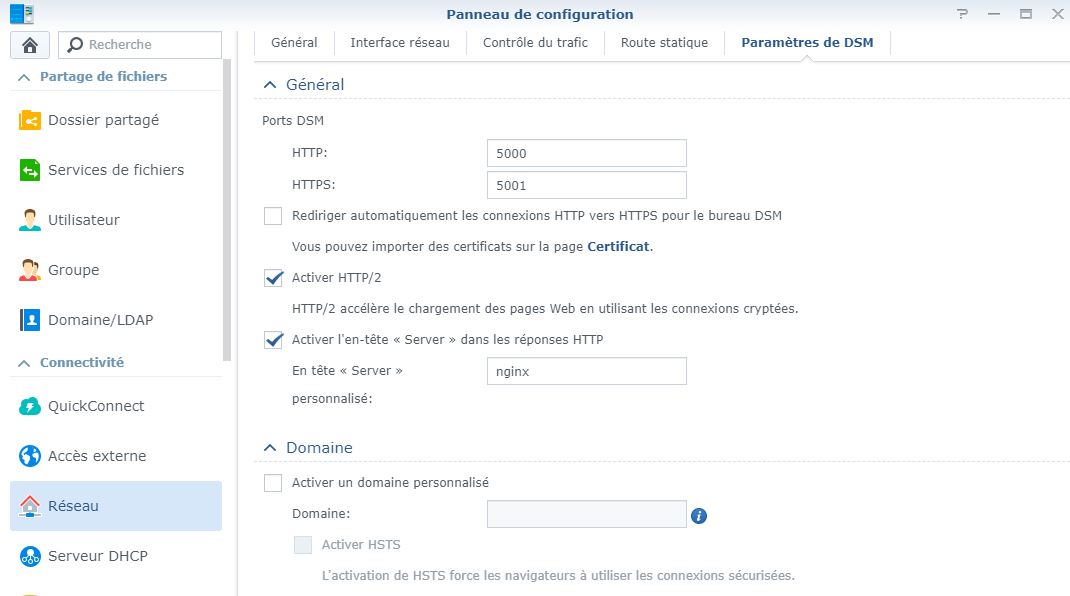Screen dimensions: 1070x596
Task: Select the Utilisateur icon
Action: (30, 220)
